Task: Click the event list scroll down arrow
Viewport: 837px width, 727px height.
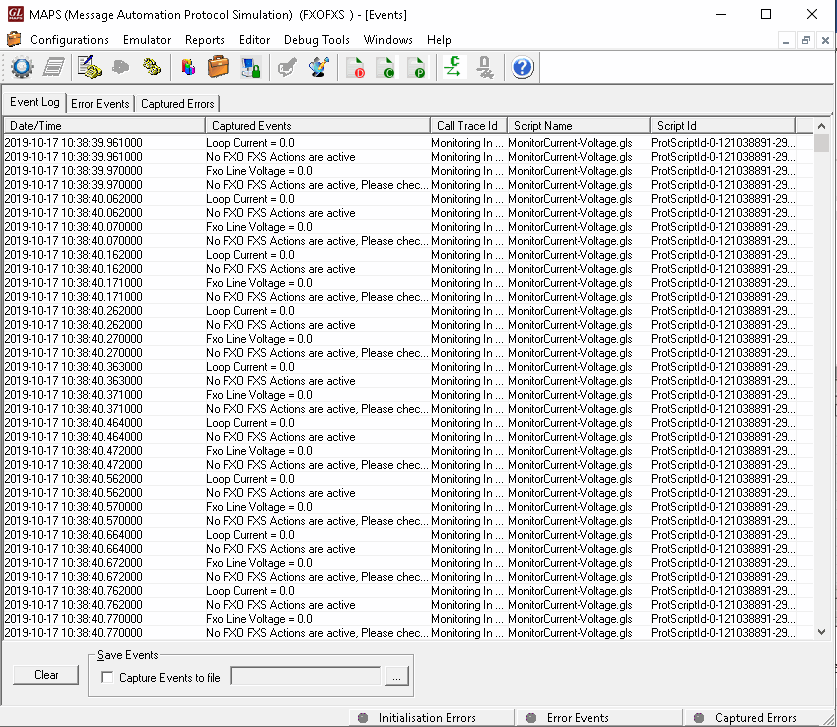Action: point(821,632)
